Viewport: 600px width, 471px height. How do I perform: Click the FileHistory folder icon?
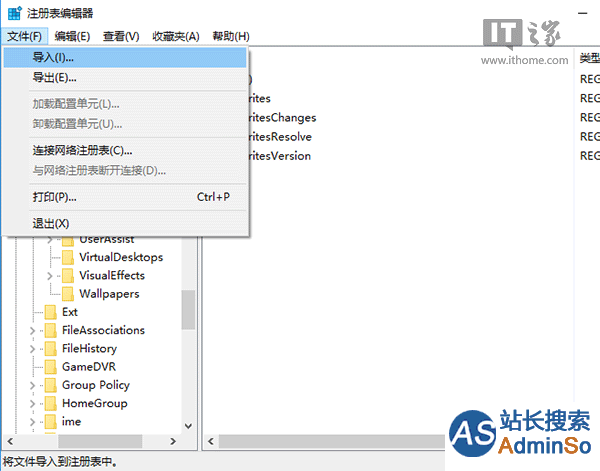point(51,349)
